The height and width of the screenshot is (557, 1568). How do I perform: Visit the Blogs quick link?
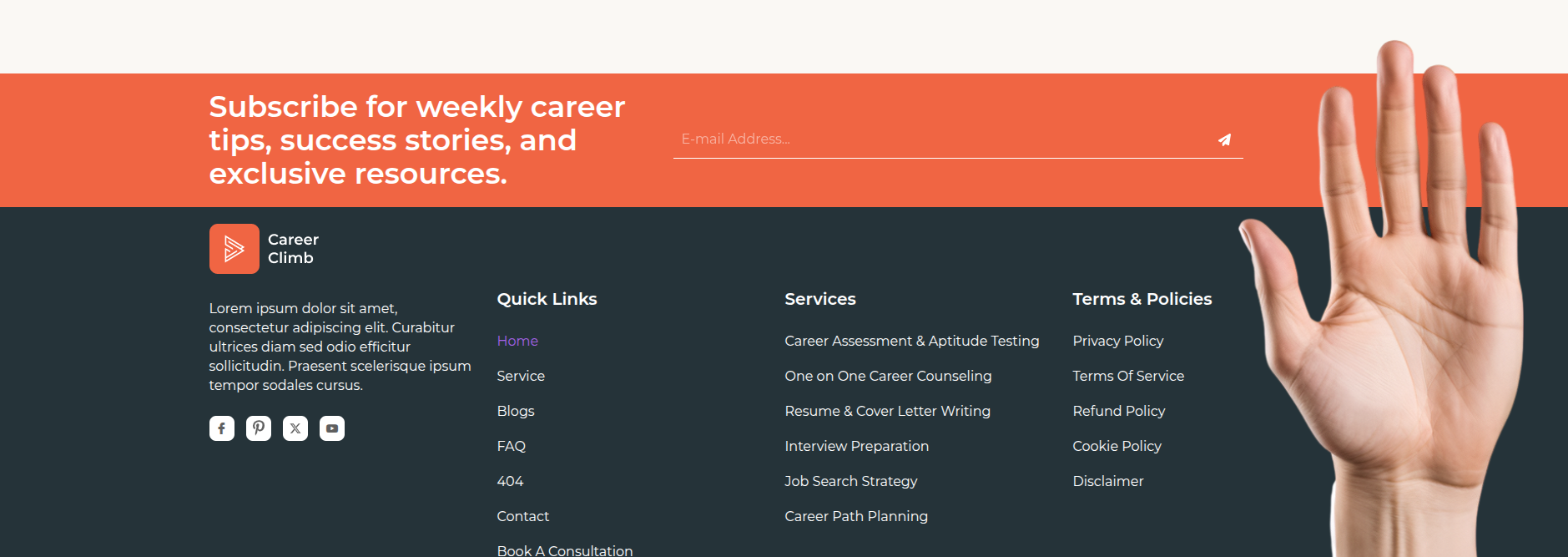pyautogui.click(x=516, y=411)
